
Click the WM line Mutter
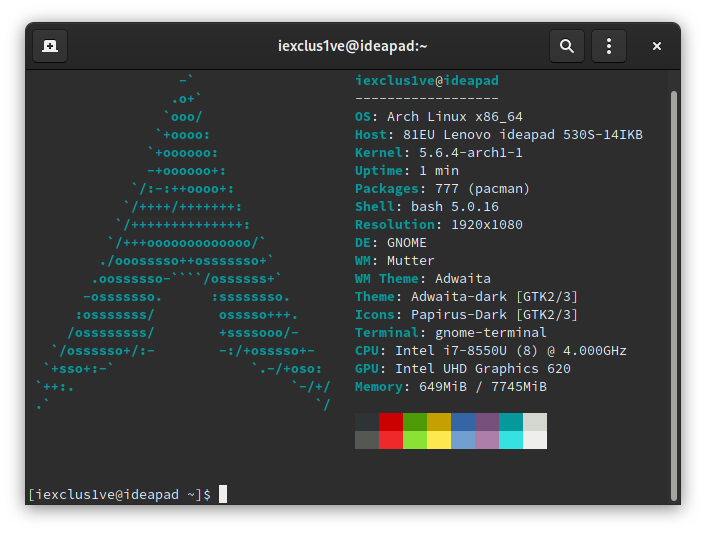click(395, 261)
